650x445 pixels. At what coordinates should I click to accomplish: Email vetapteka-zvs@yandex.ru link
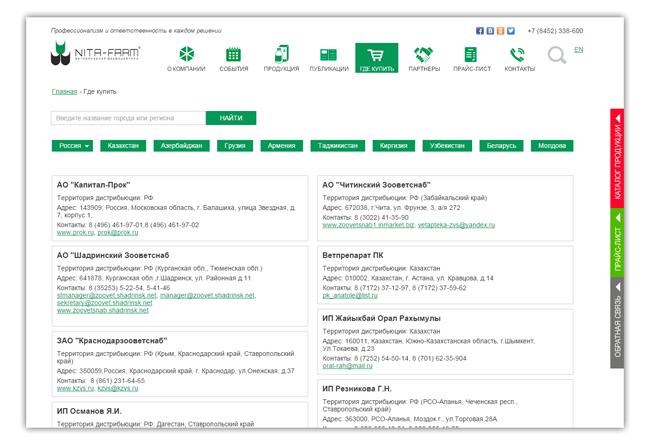456,225
